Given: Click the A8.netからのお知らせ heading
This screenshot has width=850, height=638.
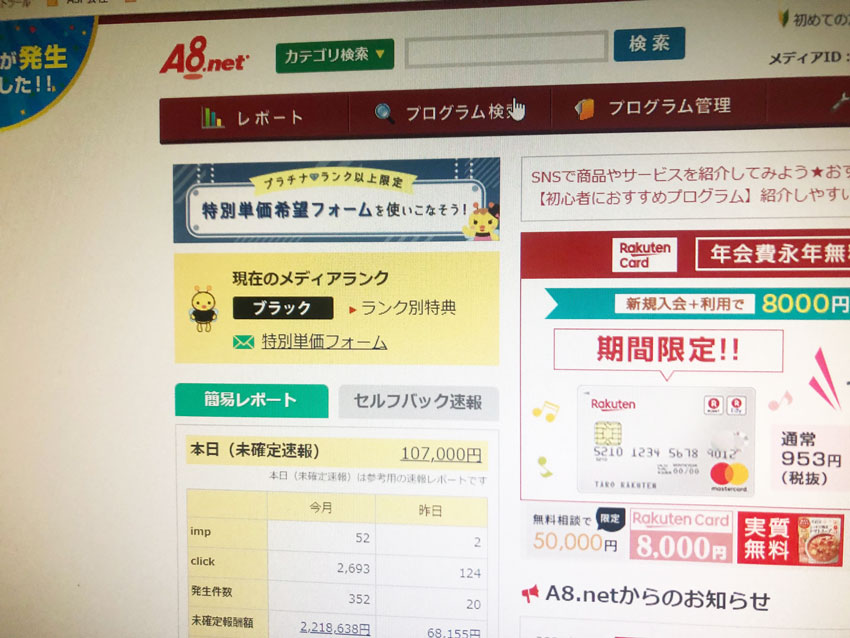Looking at the screenshot, I should 657,597.
